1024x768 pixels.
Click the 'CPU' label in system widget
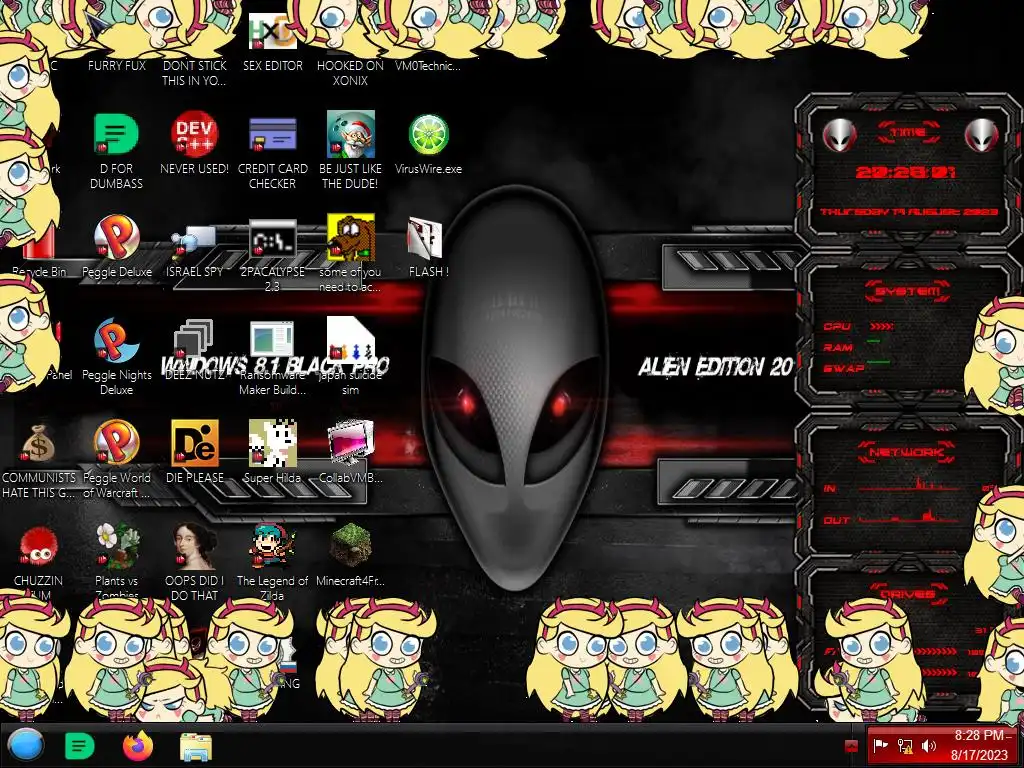837,326
